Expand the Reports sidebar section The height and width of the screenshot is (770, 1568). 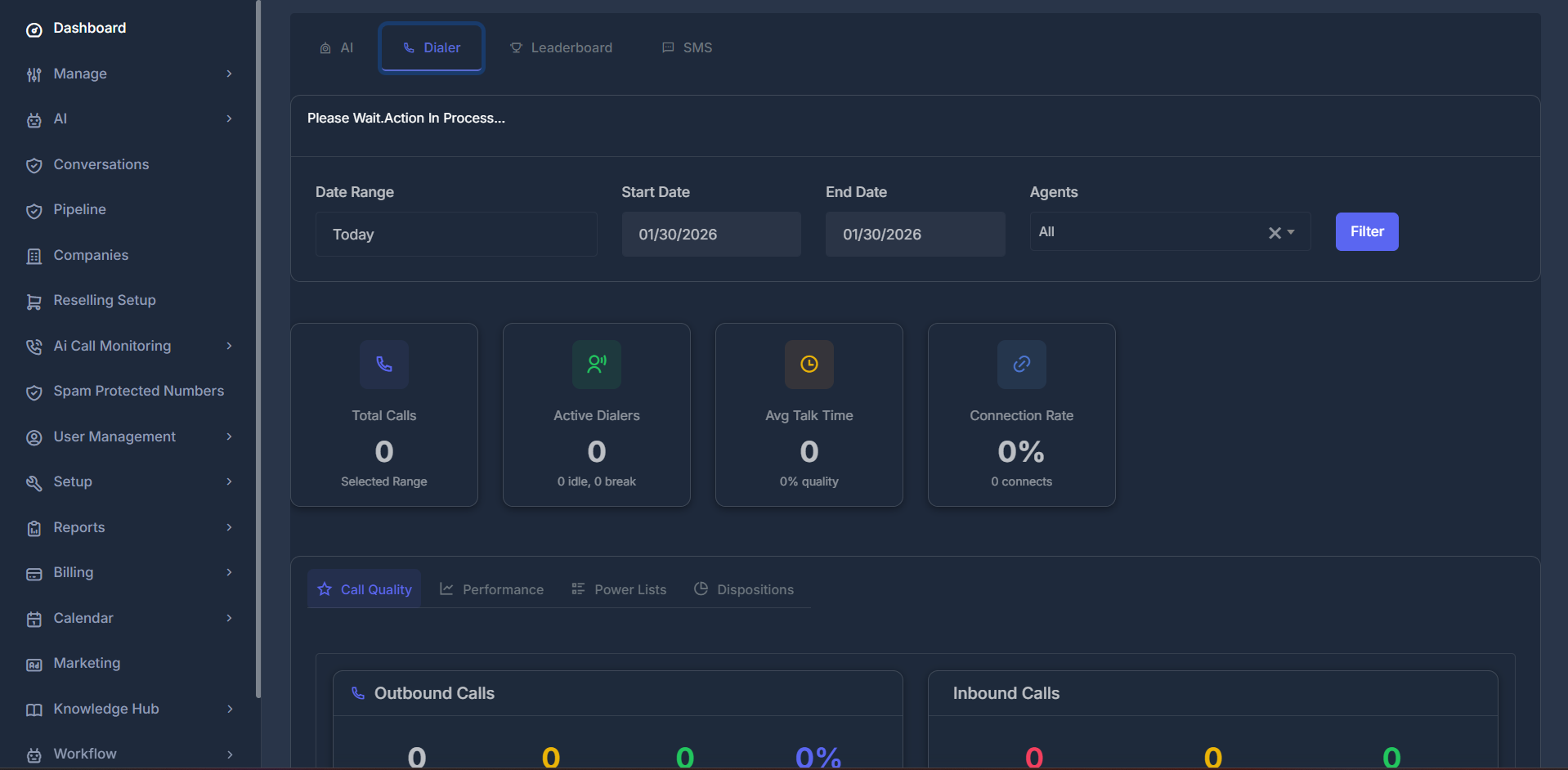click(x=78, y=527)
